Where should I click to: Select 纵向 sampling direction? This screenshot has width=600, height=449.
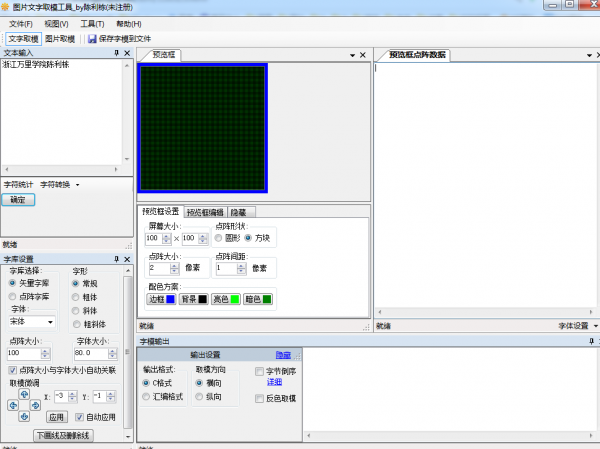(199, 397)
